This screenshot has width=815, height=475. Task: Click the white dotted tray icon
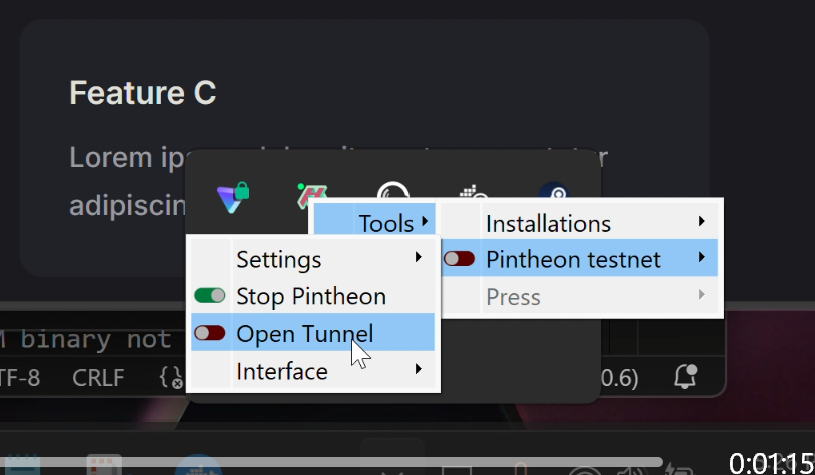[469, 193]
